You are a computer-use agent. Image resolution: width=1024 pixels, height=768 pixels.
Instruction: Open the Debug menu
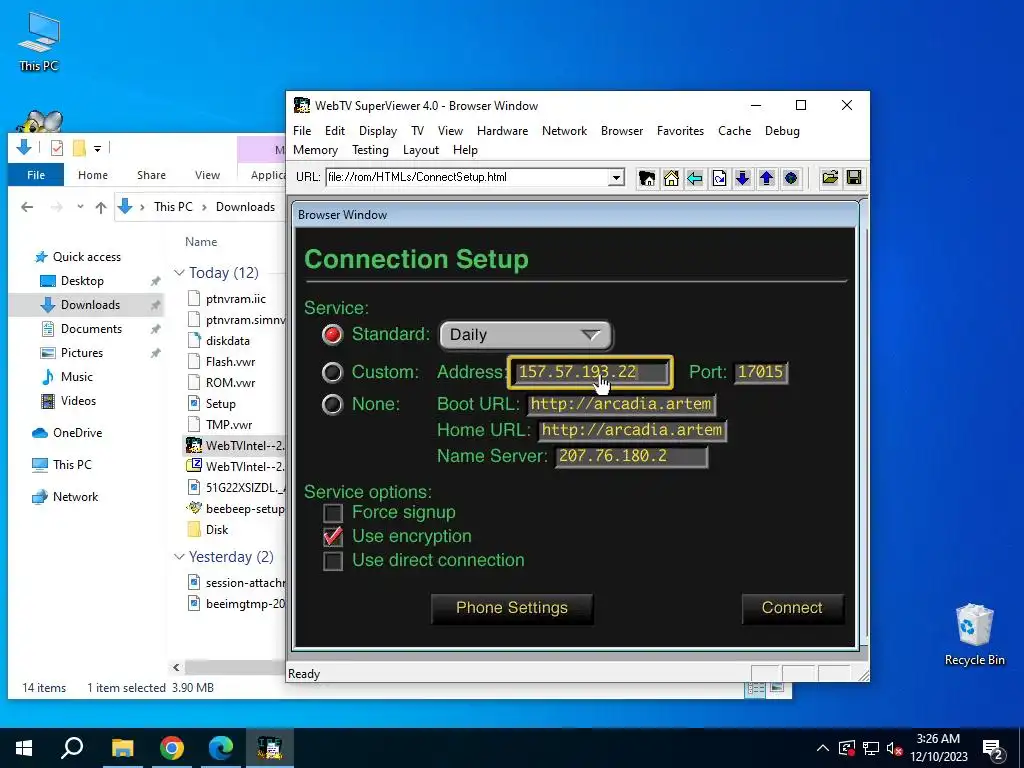point(782,131)
